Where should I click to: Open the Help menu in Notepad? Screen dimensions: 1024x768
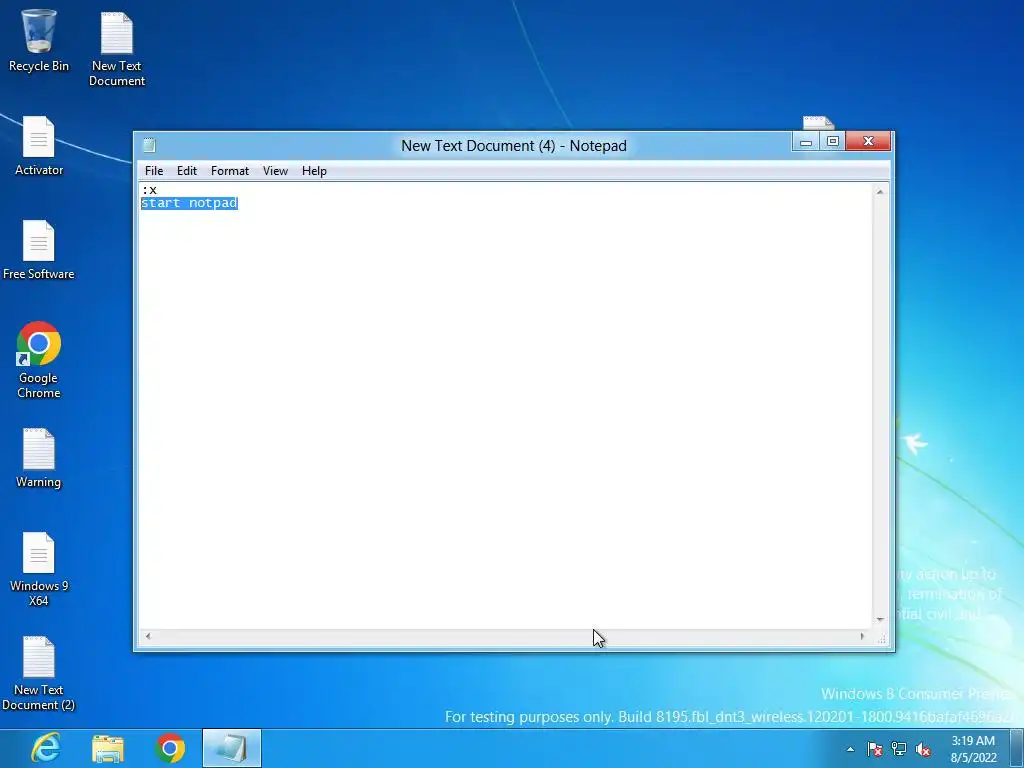tap(314, 170)
